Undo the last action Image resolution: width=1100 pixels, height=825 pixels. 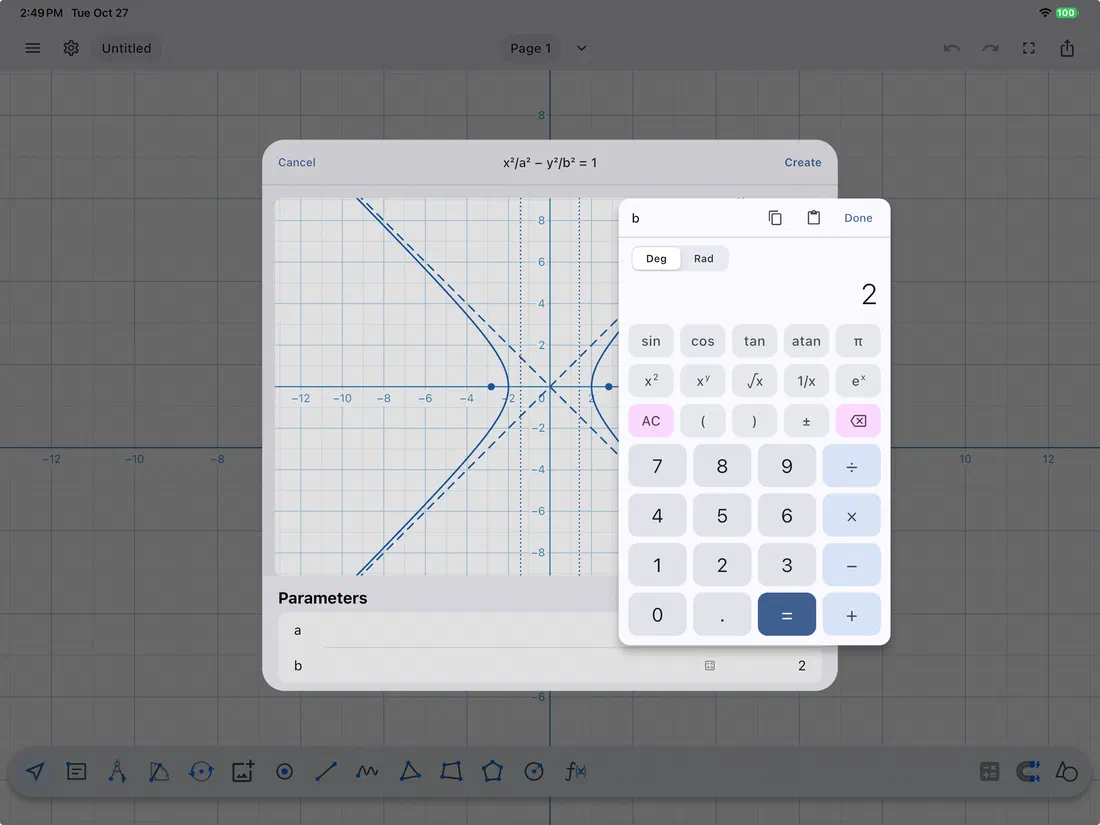[x=951, y=48]
